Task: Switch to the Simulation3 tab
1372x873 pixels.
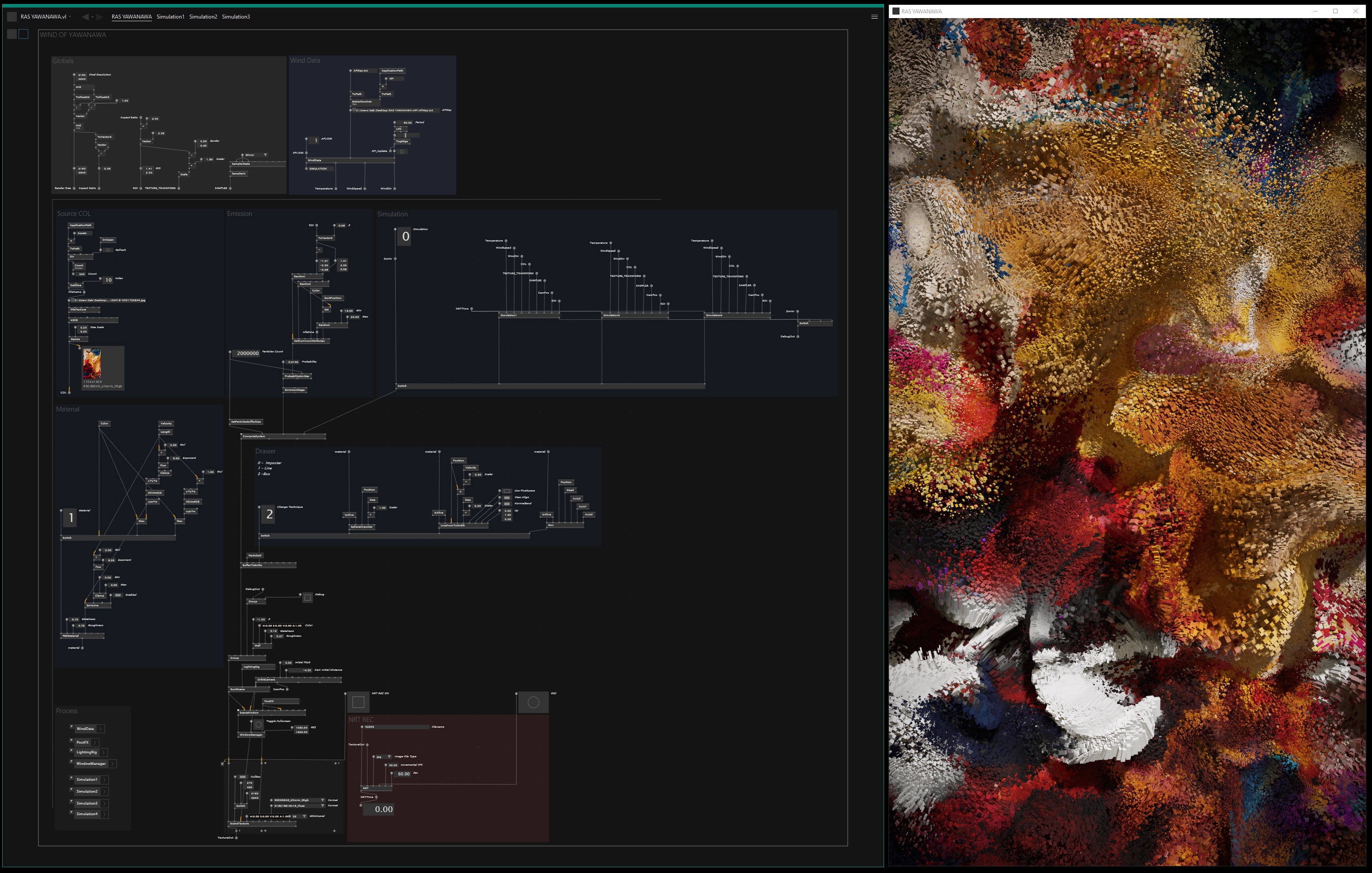Action: [x=236, y=16]
